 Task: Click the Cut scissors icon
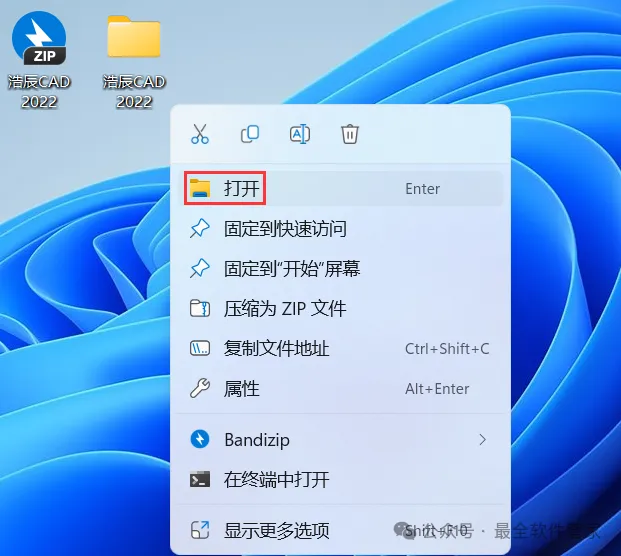(200, 134)
